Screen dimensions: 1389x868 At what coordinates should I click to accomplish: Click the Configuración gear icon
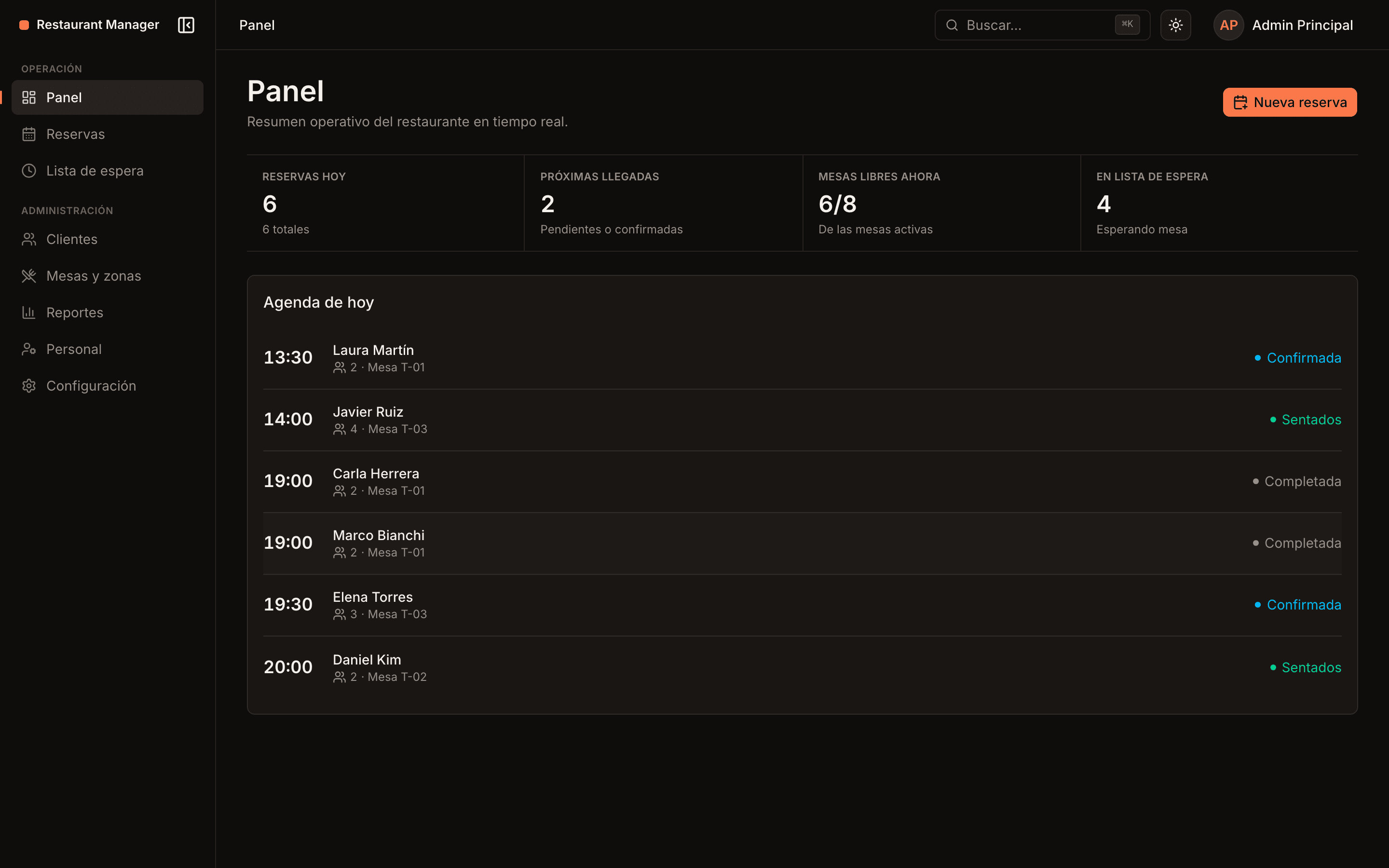click(29, 386)
